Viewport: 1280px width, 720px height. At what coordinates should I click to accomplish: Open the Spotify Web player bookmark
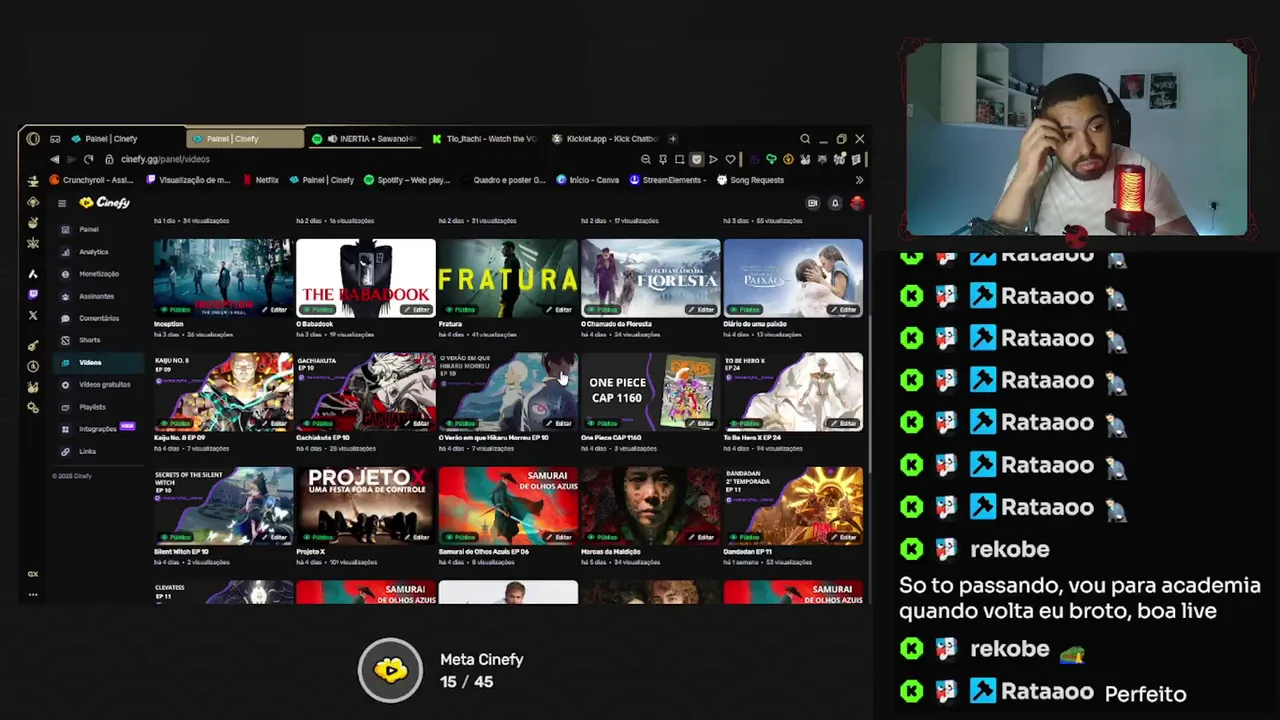[408, 180]
